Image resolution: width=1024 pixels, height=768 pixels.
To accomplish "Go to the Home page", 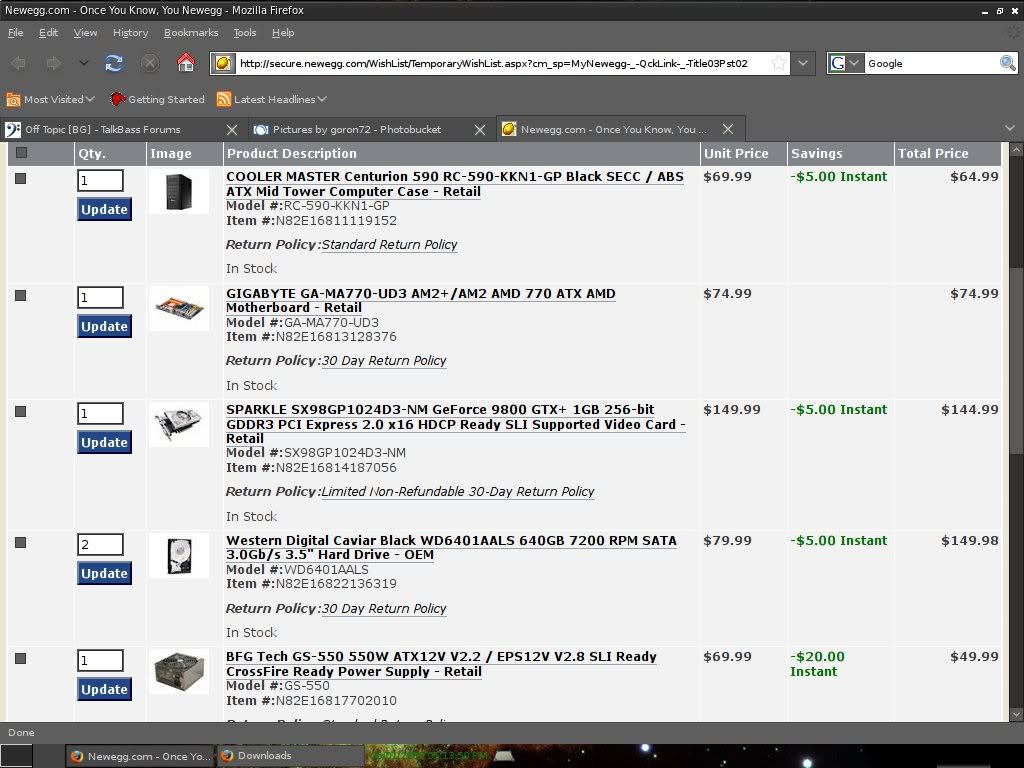I will [186, 63].
